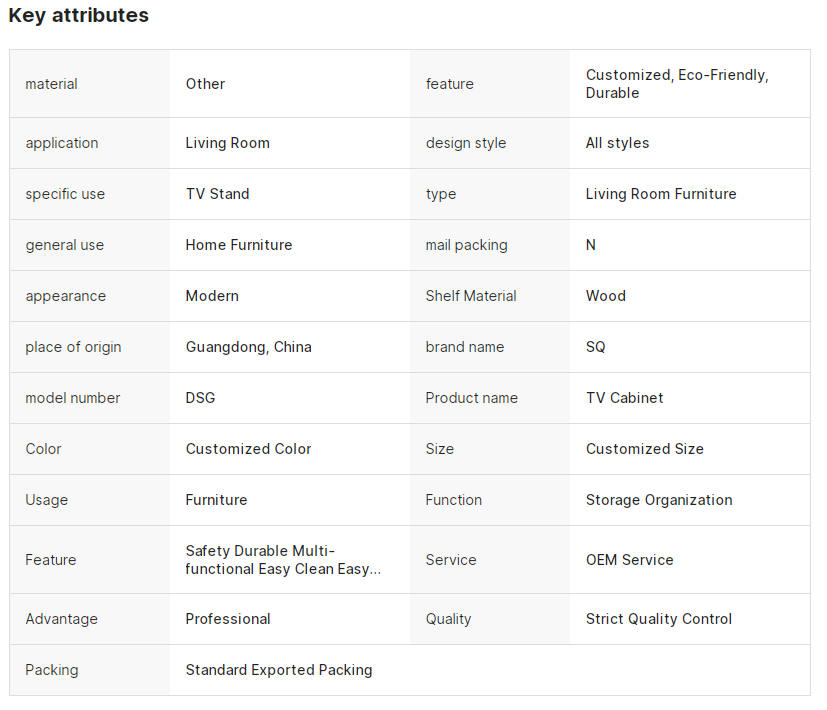This screenshot has height=710, width=827.
Task: Click the 'Storage Organization' function value
Action: coord(658,500)
